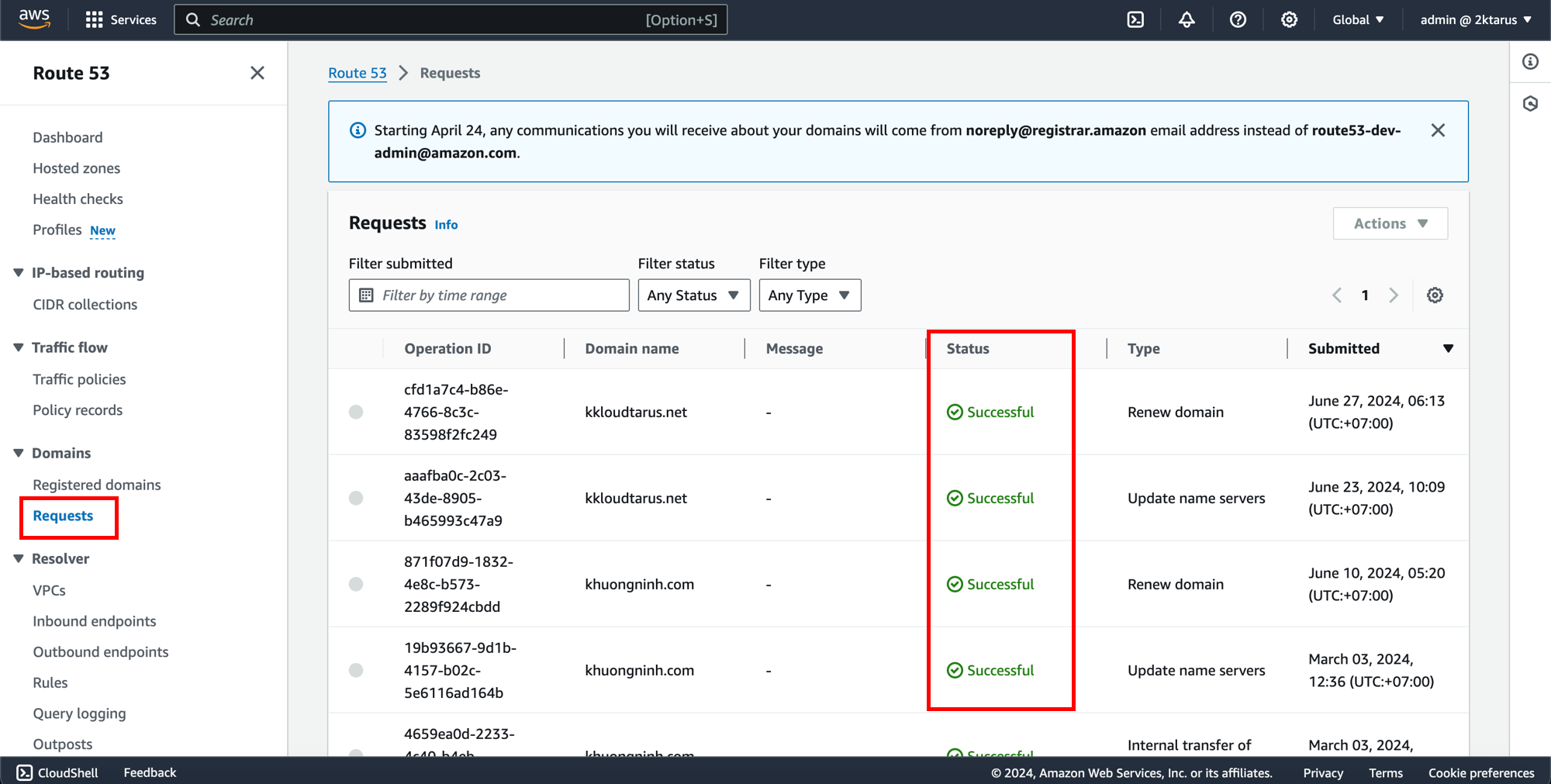Click the Filter by time range field
Image resolution: width=1551 pixels, height=784 pixels.
pyautogui.click(x=489, y=295)
